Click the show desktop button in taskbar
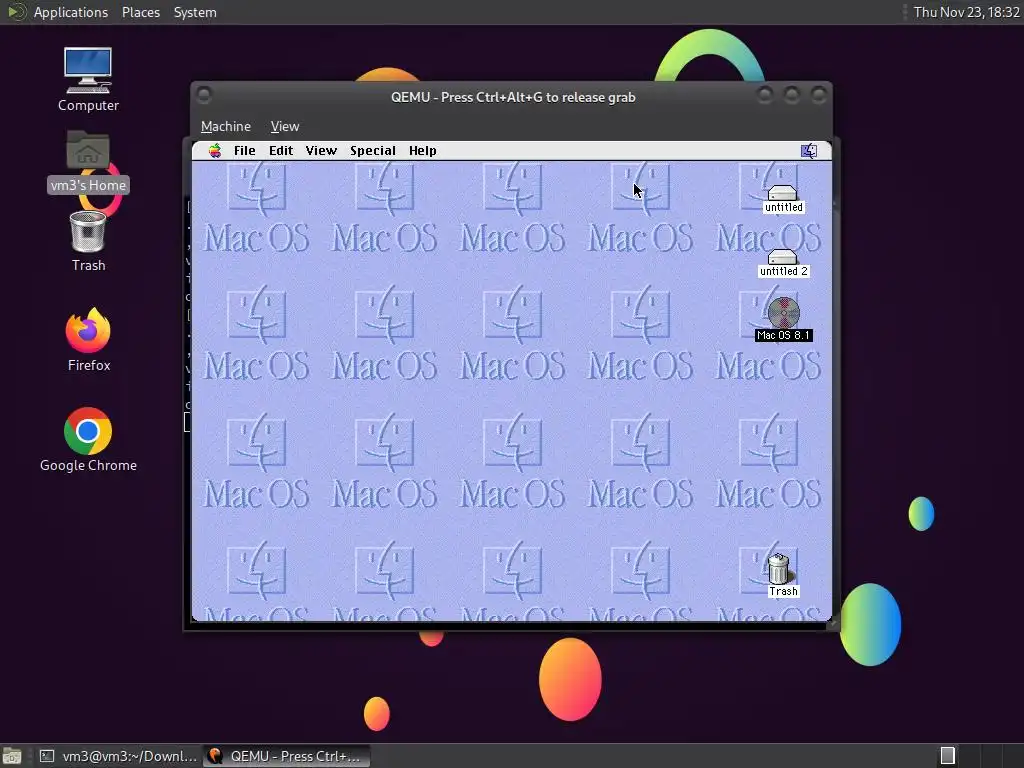This screenshot has height=768, width=1024. (12, 756)
